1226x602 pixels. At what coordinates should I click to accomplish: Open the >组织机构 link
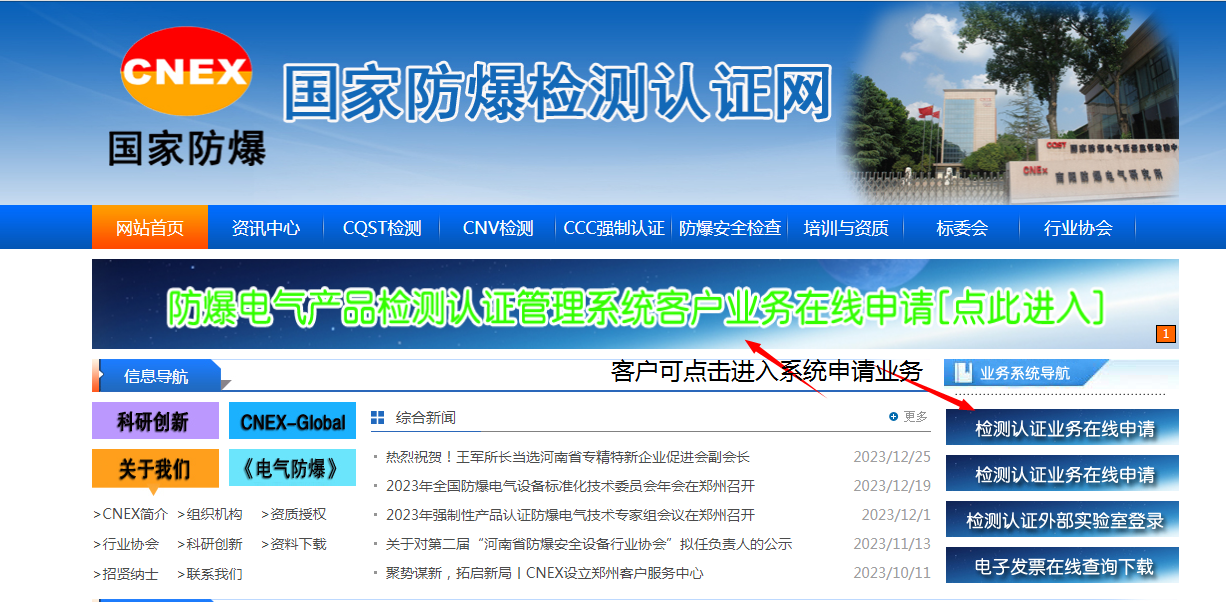click(210, 515)
